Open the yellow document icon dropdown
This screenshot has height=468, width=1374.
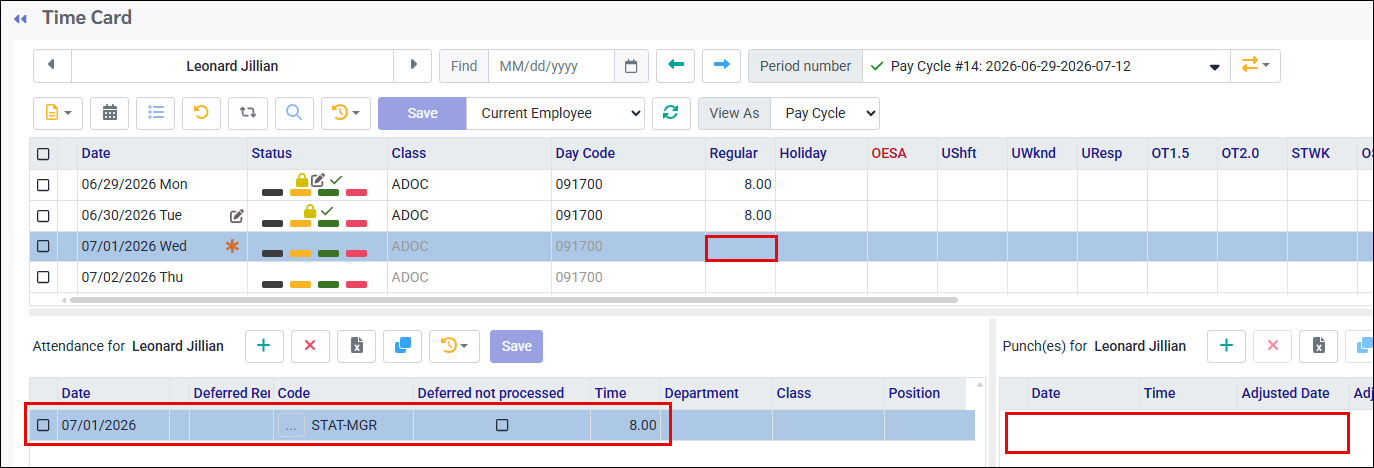pyautogui.click(x=57, y=113)
